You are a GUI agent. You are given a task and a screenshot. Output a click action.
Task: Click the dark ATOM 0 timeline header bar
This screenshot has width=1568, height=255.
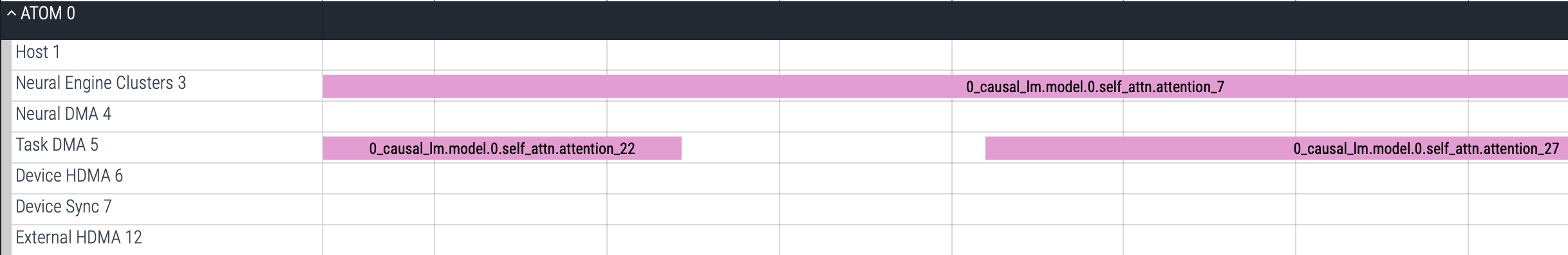945,21
